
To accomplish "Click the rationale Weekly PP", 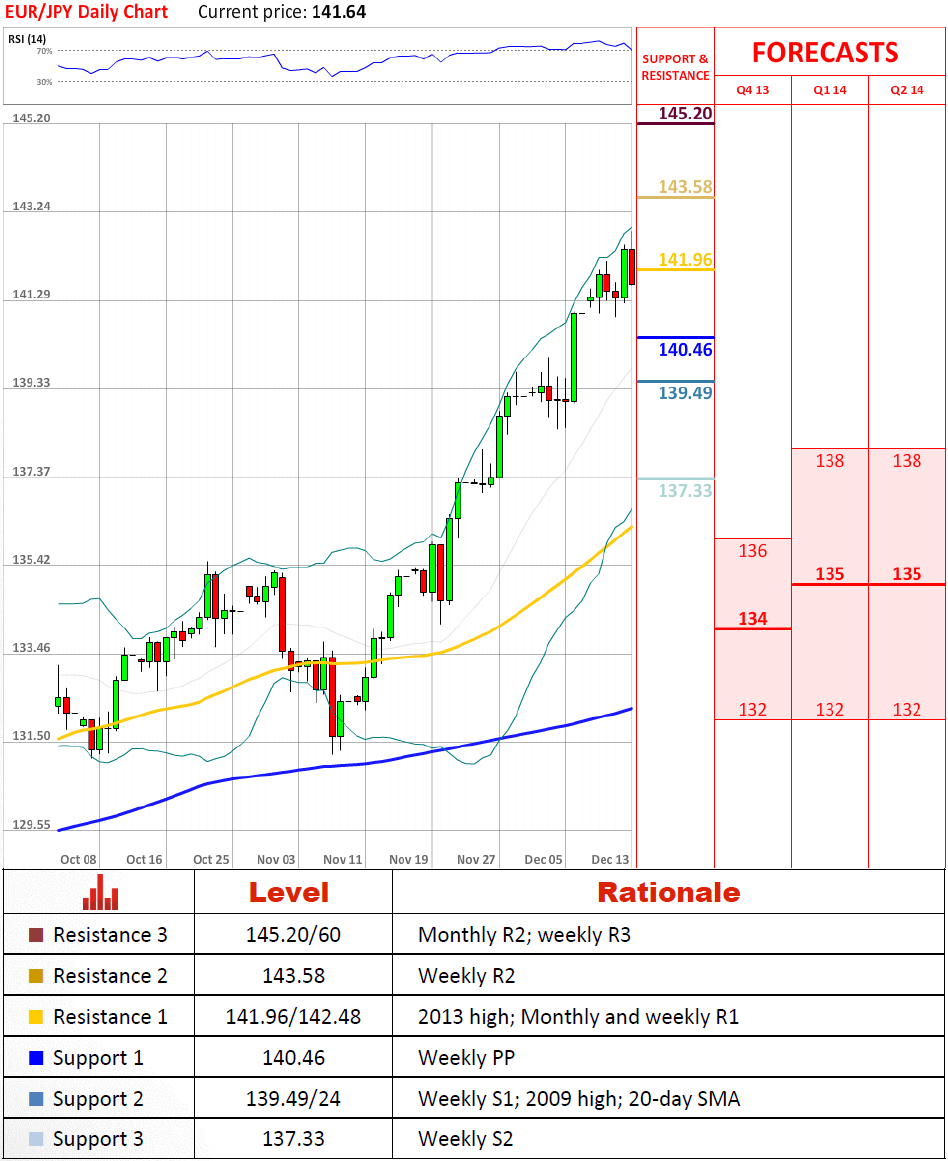I will 467,1057.
